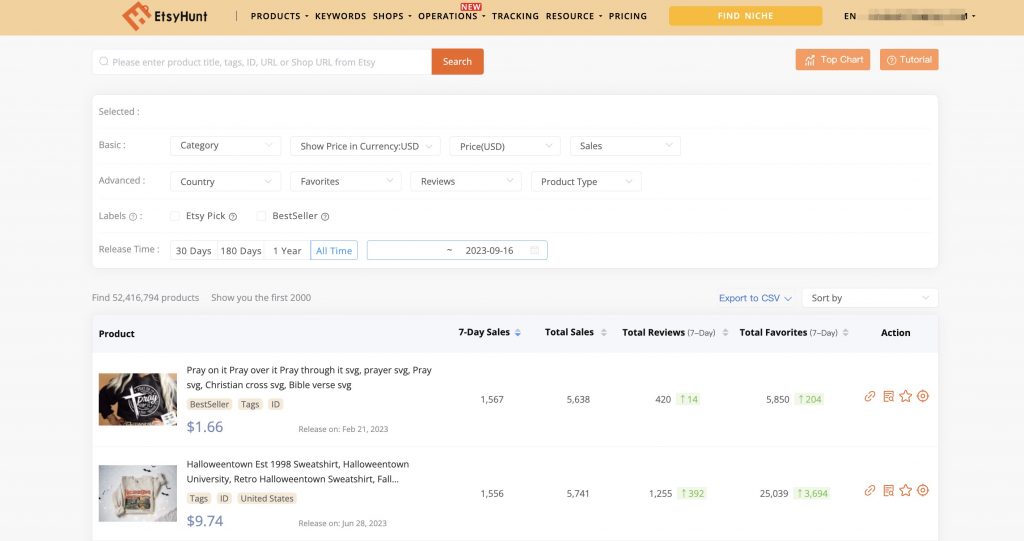Select 180 Days release time
This screenshot has height=541, width=1024.
click(240, 250)
